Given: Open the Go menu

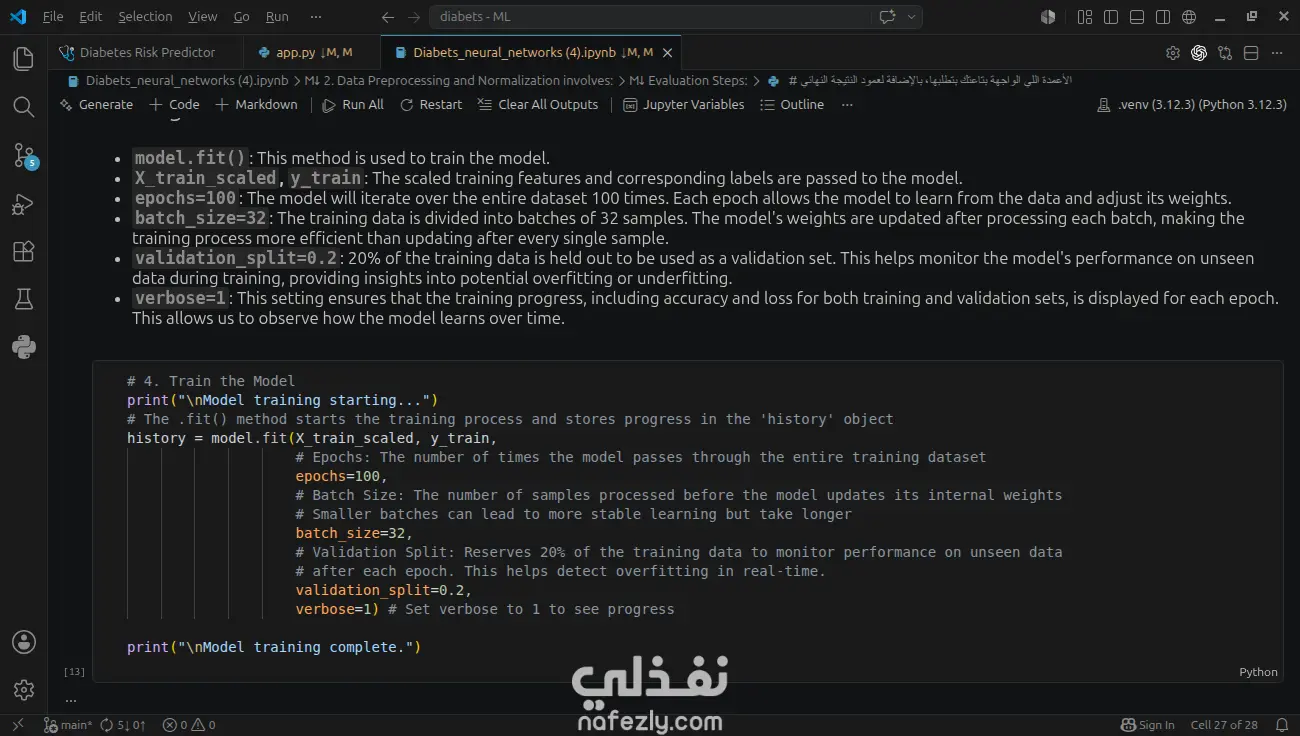Looking at the screenshot, I should (241, 17).
